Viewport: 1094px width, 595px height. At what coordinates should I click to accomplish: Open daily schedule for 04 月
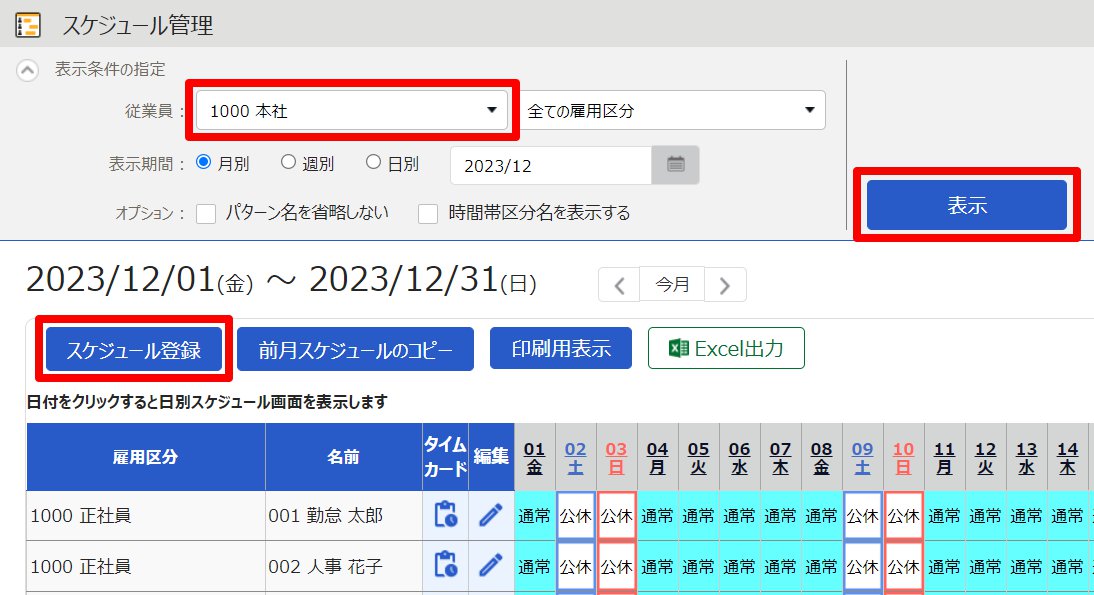[x=657, y=458]
